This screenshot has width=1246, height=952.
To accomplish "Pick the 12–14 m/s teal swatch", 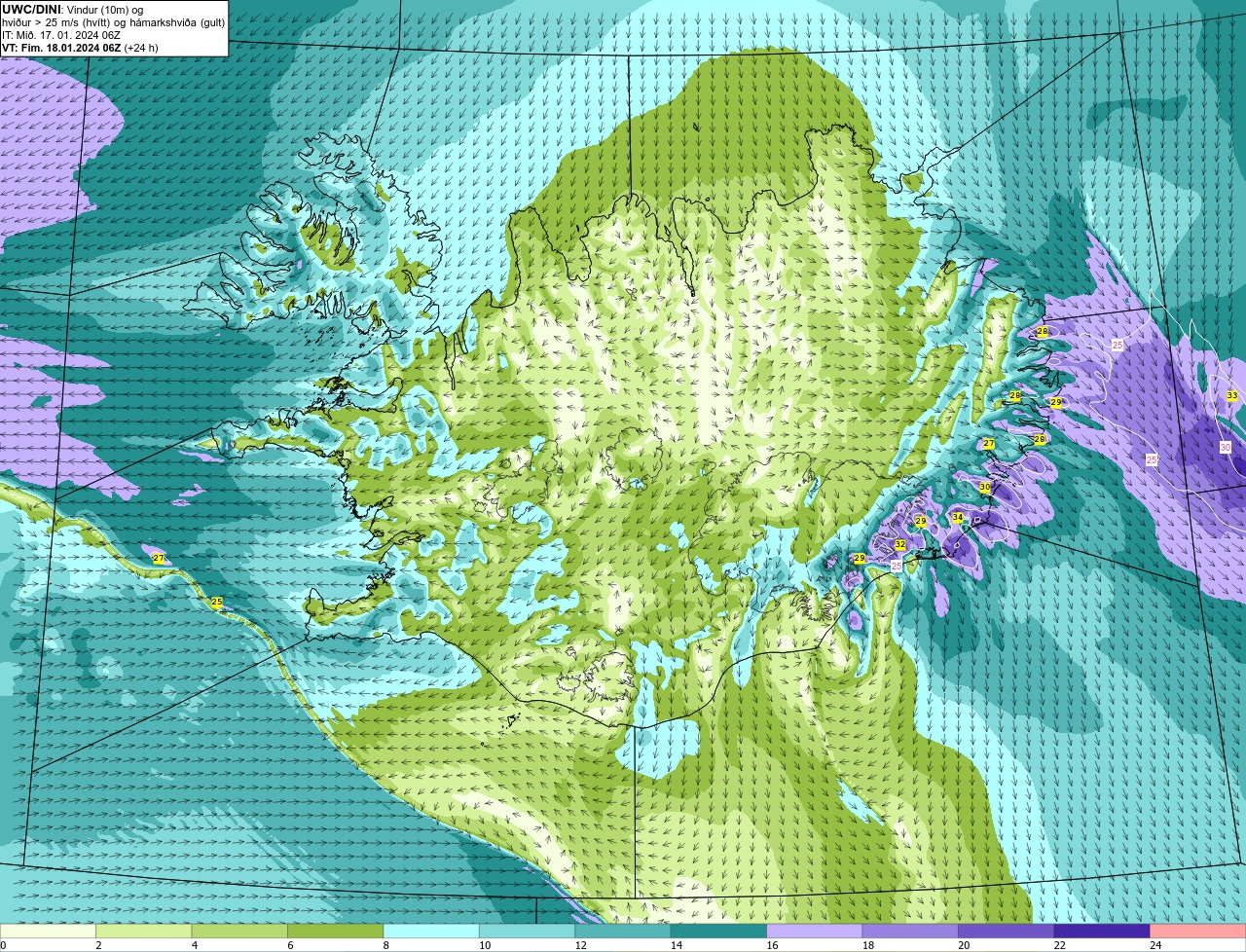I will point(623,931).
